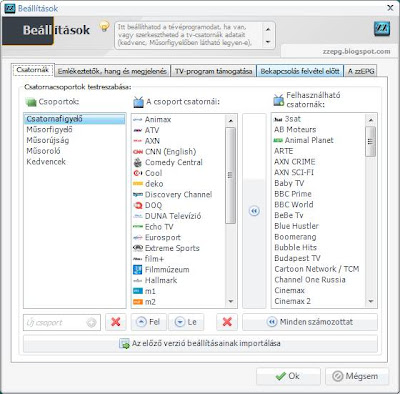Select the Műsorújság group
This screenshot has width=400, height=394.
(75, 140)
